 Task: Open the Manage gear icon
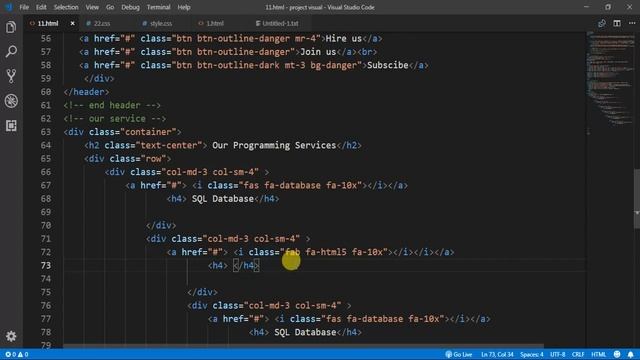point(11,336)
